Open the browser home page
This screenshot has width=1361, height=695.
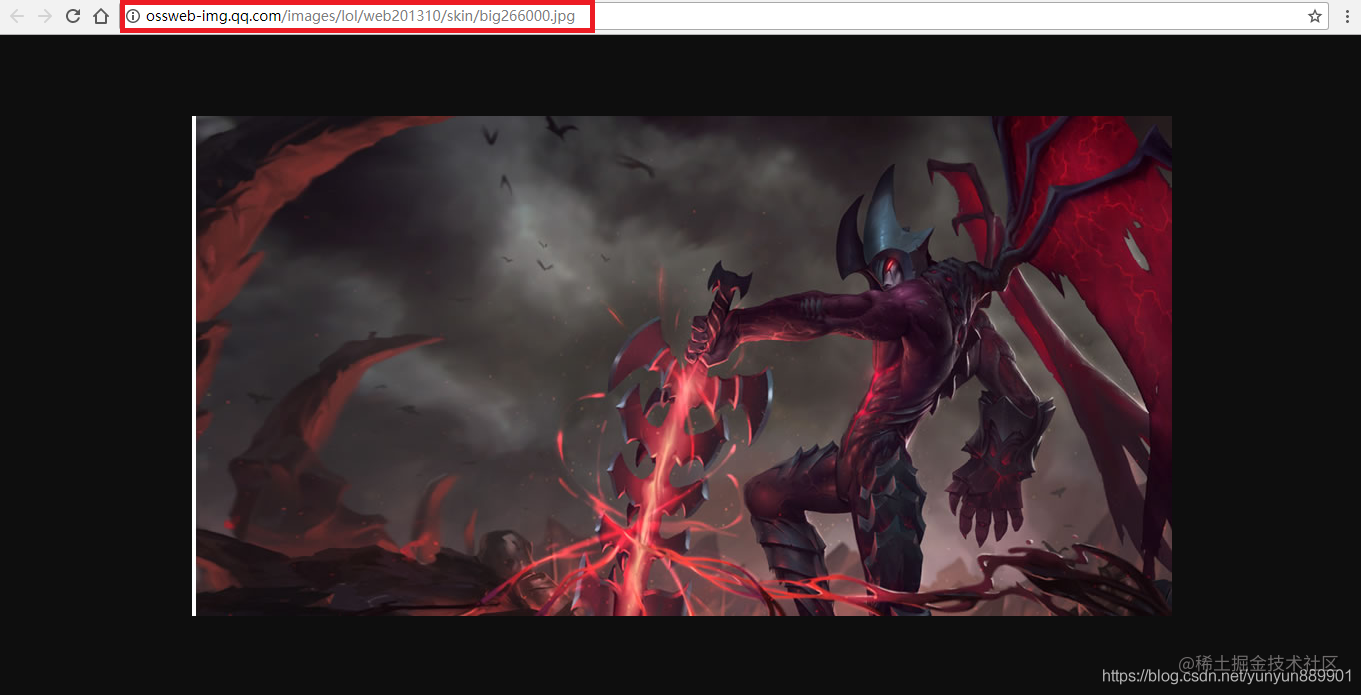click(101, 16)
